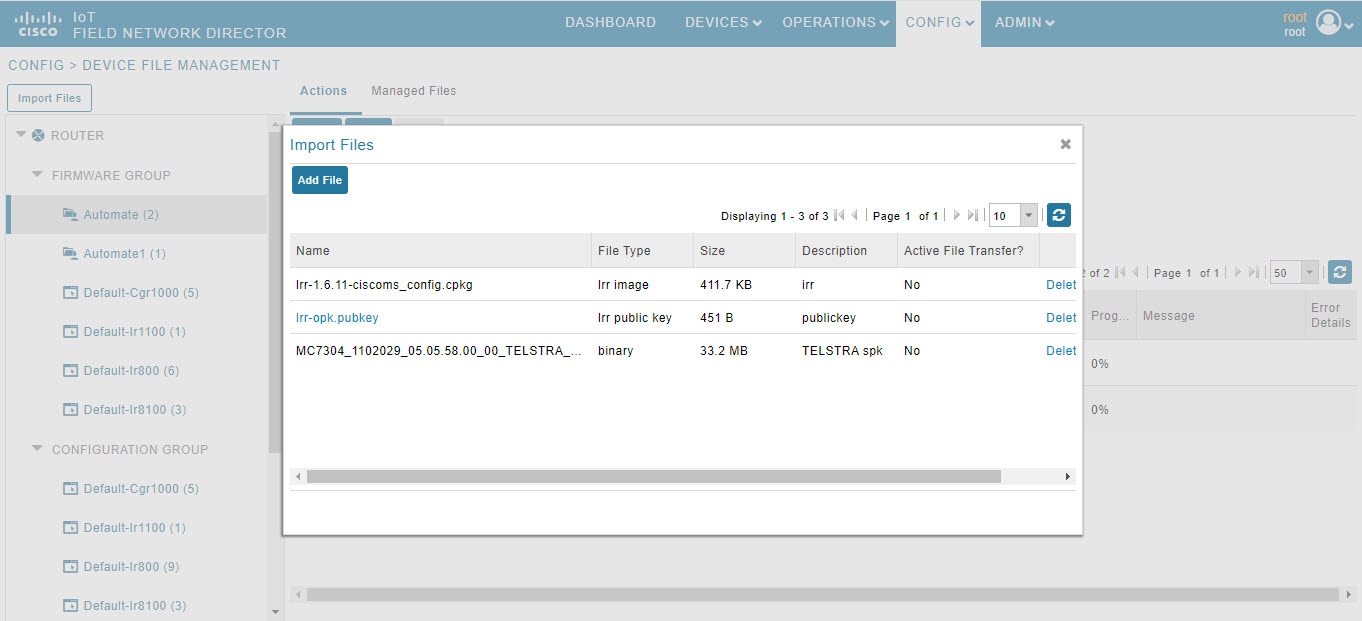Click the Cisco logo
Viewport: 1362px width, 621px height.
[38, 23]
